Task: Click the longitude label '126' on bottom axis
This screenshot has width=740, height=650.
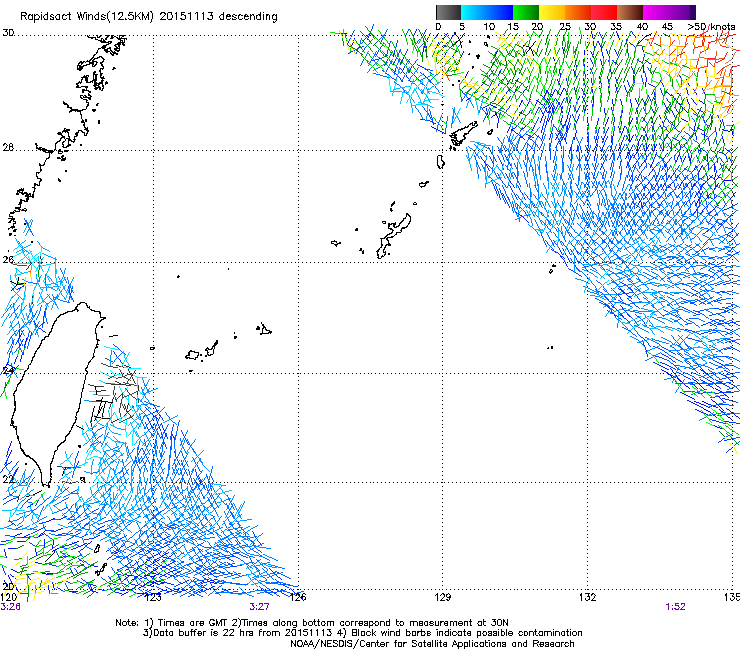Action: (x=298, y=597)
